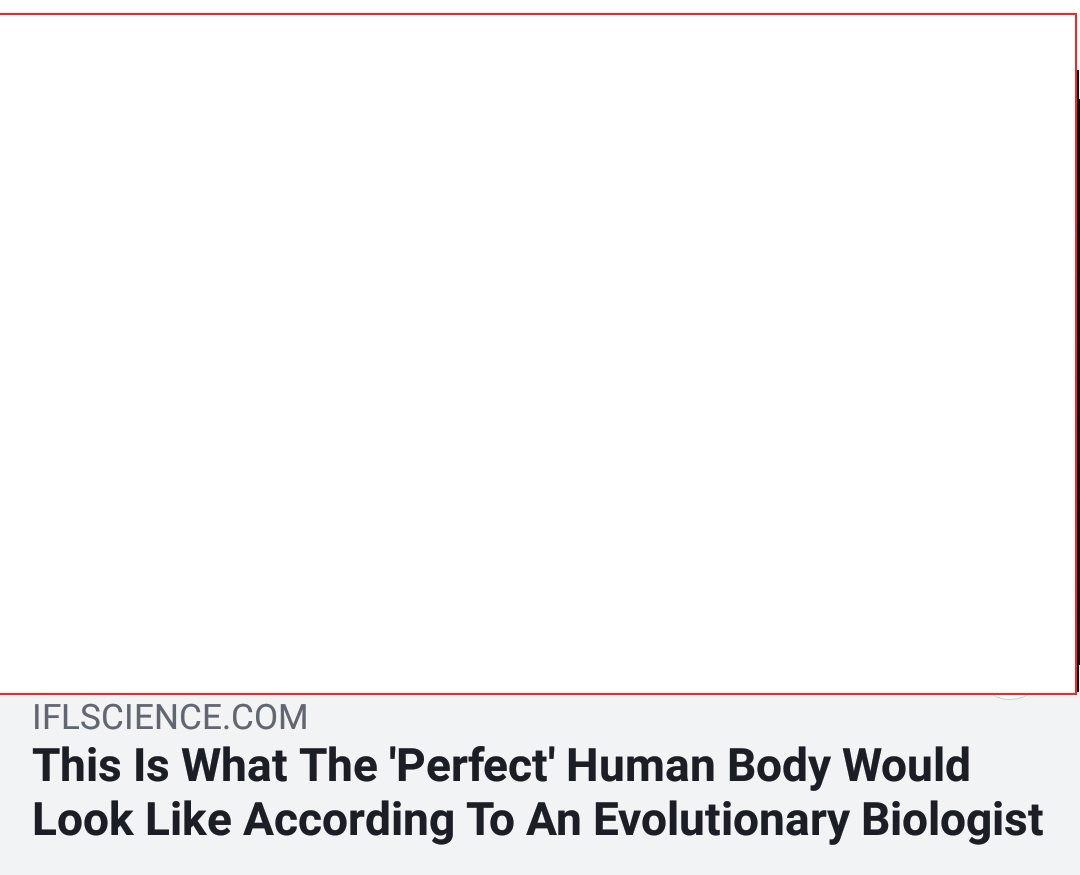Image resolution: width=1080 pixels, height=875 pixels.
Task: Click 'Look Like According' on the second title line
Action: coord(243,820)
